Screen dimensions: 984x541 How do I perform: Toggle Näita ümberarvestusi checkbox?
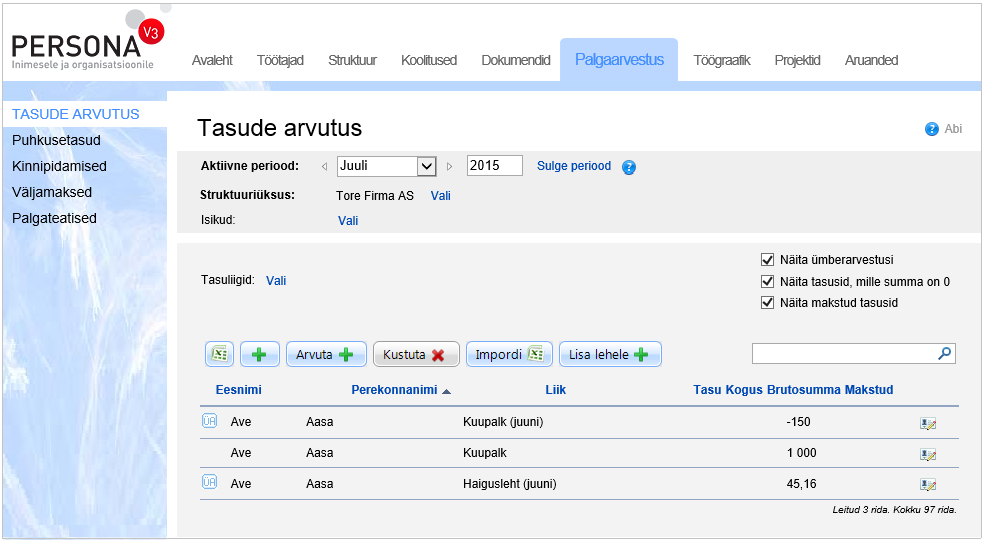[x=768, y=260]
